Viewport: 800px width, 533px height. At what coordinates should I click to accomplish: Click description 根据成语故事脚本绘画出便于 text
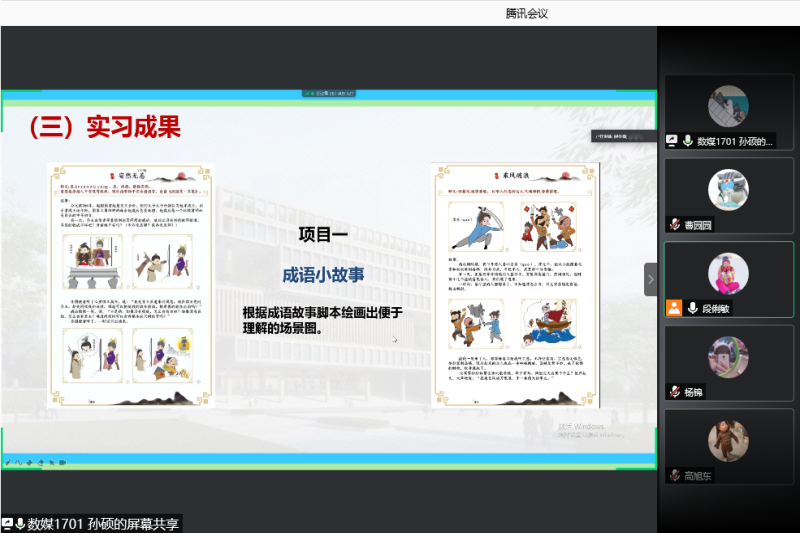[322, 312]
